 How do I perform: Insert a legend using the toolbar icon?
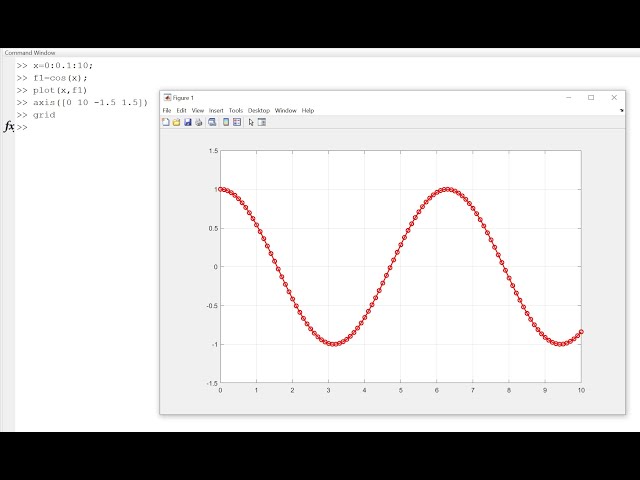[237, 122]
